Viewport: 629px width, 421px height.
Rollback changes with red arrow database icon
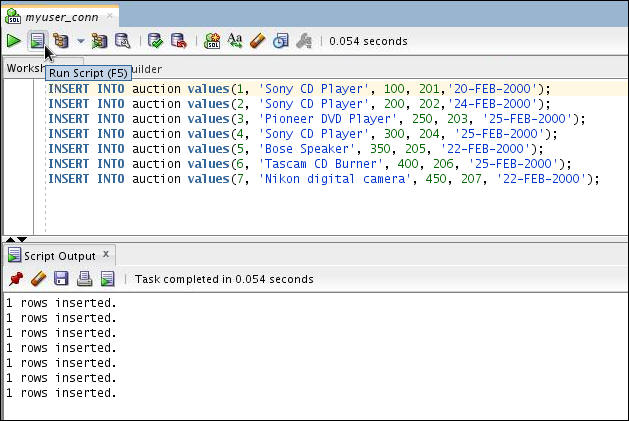pos(179,41)
